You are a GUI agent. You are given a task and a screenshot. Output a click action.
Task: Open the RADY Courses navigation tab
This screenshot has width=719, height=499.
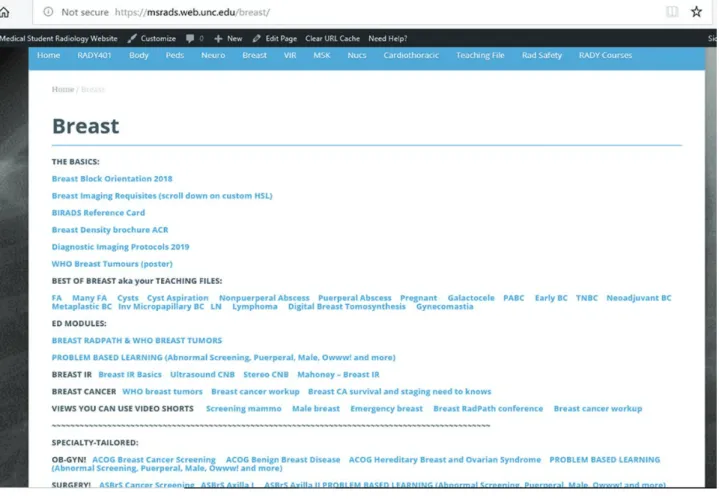pyautogui.click(x=605, y=55)
